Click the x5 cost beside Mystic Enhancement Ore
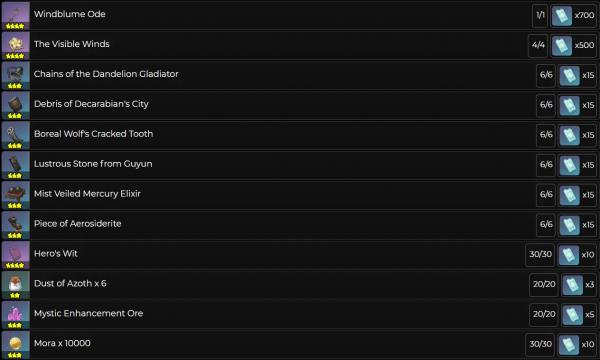This screenshot has width=600, height=360. (578, 314)
